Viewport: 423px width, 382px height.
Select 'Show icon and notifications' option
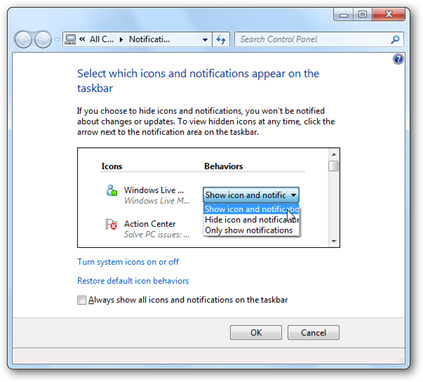click(x=251, y=209)
